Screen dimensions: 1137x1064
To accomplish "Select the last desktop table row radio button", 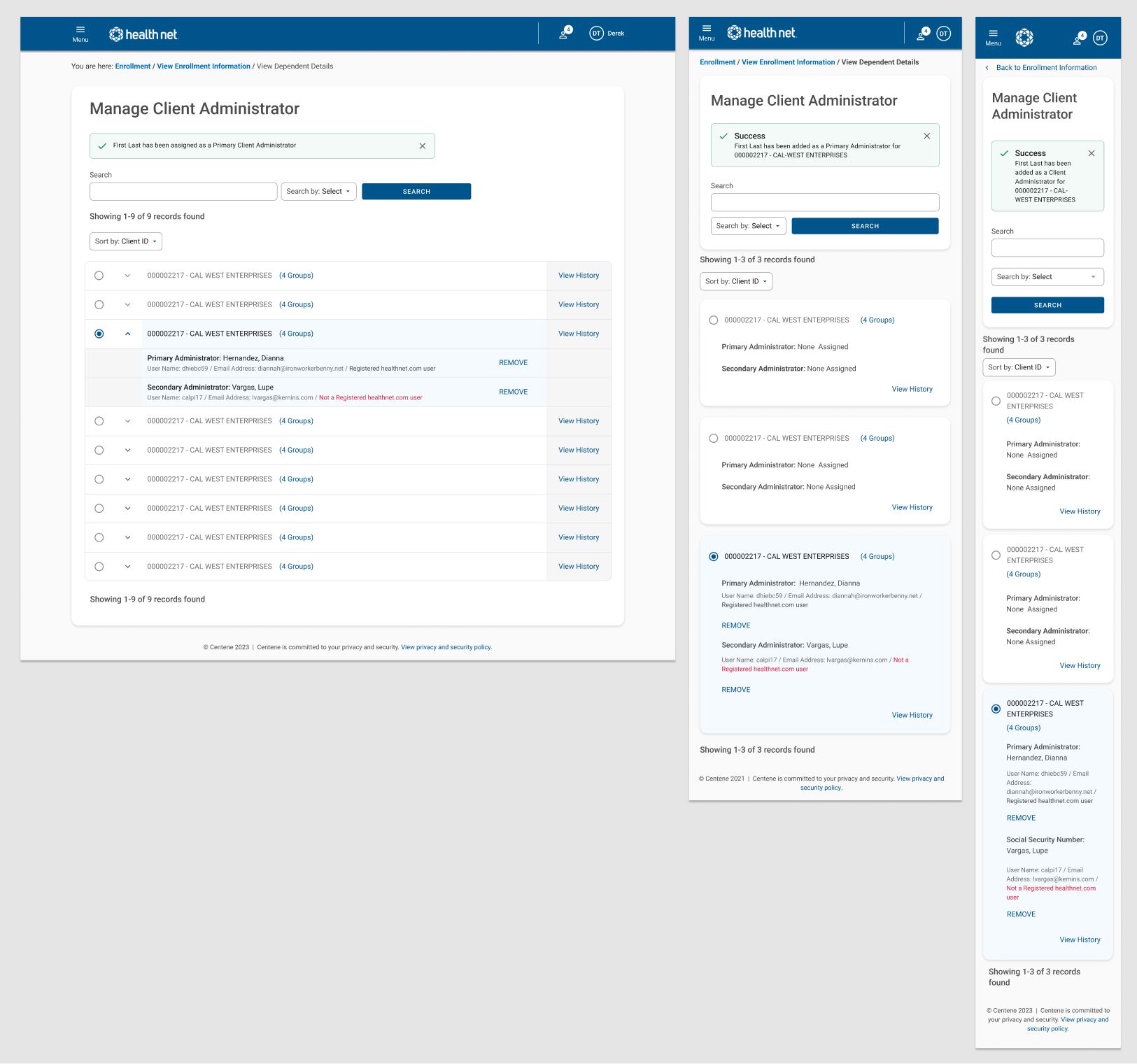I will pos(99,567).
